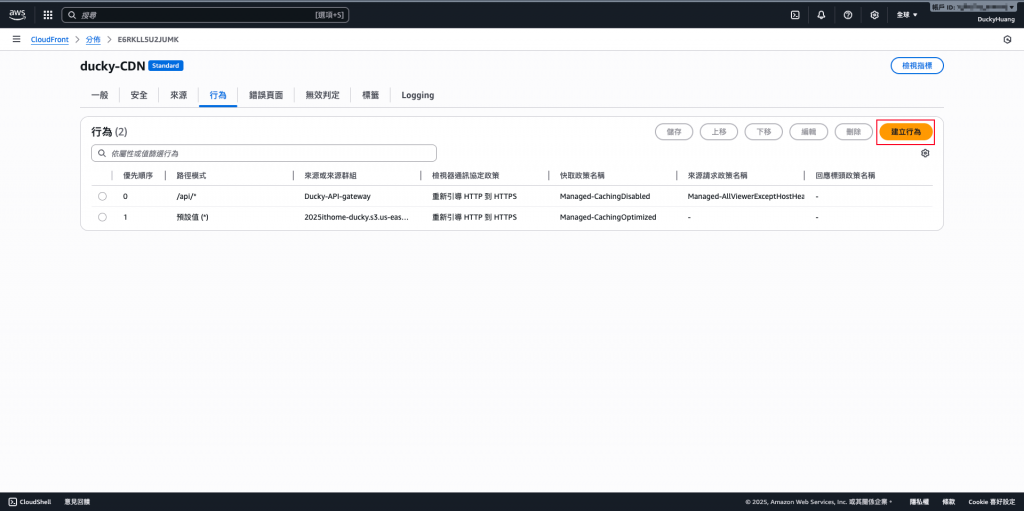Click the Managed-CachingDisabled cell

point(605,196)
